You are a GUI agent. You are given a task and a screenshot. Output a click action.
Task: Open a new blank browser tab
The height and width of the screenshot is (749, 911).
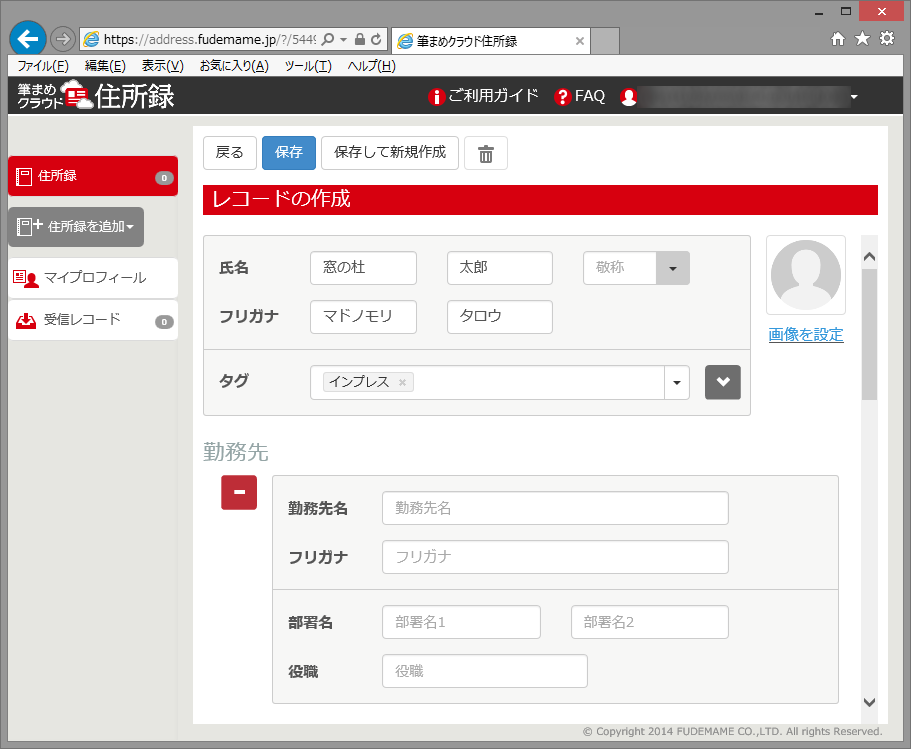605,41
